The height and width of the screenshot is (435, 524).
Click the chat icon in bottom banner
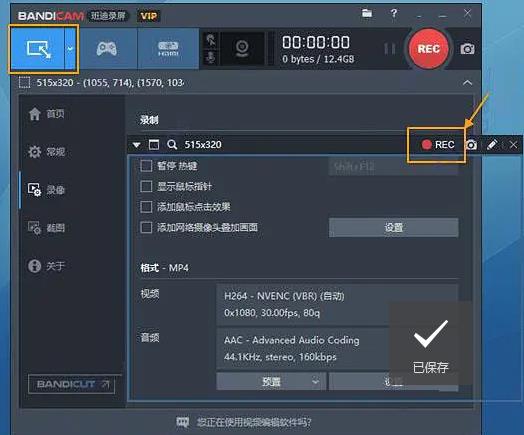(182, 422)
